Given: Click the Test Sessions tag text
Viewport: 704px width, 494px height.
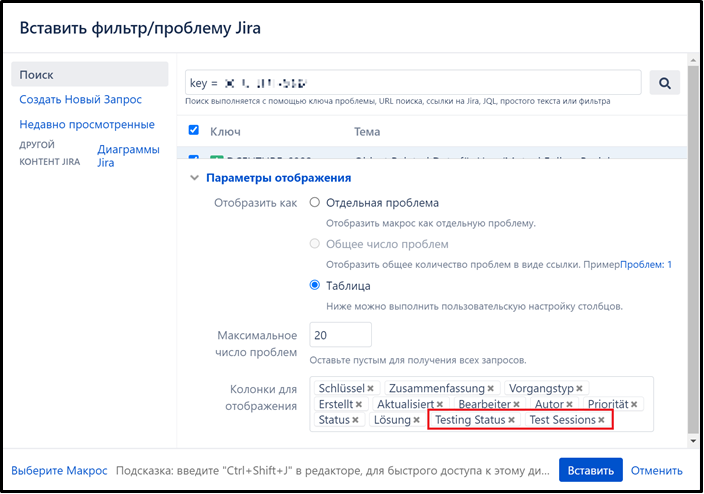Looking at the screenshot, I should click(x=562, y=420).
